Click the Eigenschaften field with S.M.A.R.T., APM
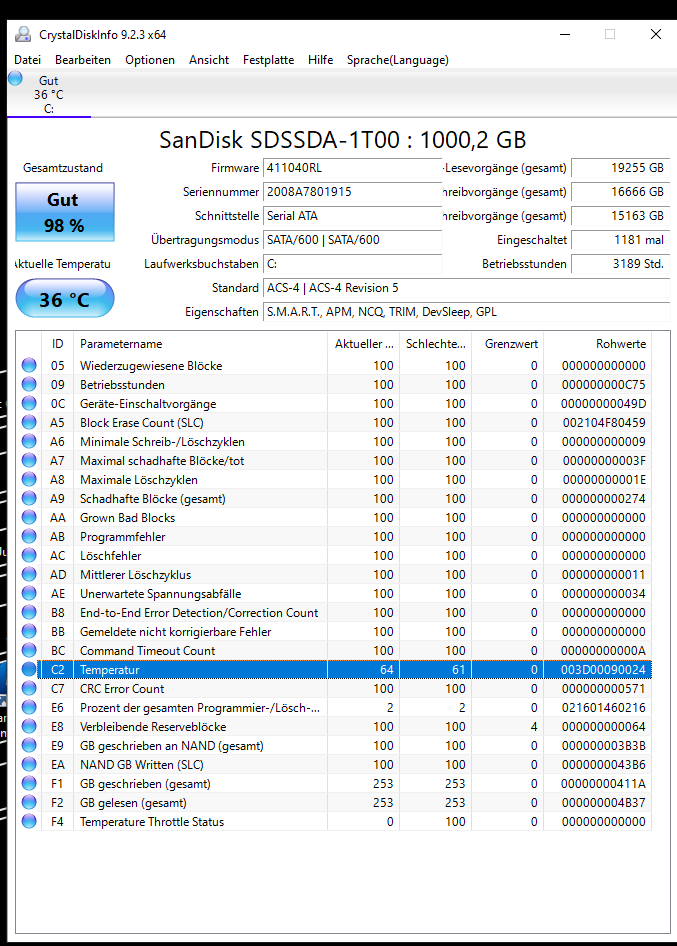Screen dimensions: 677x946 tap(466, 312)
